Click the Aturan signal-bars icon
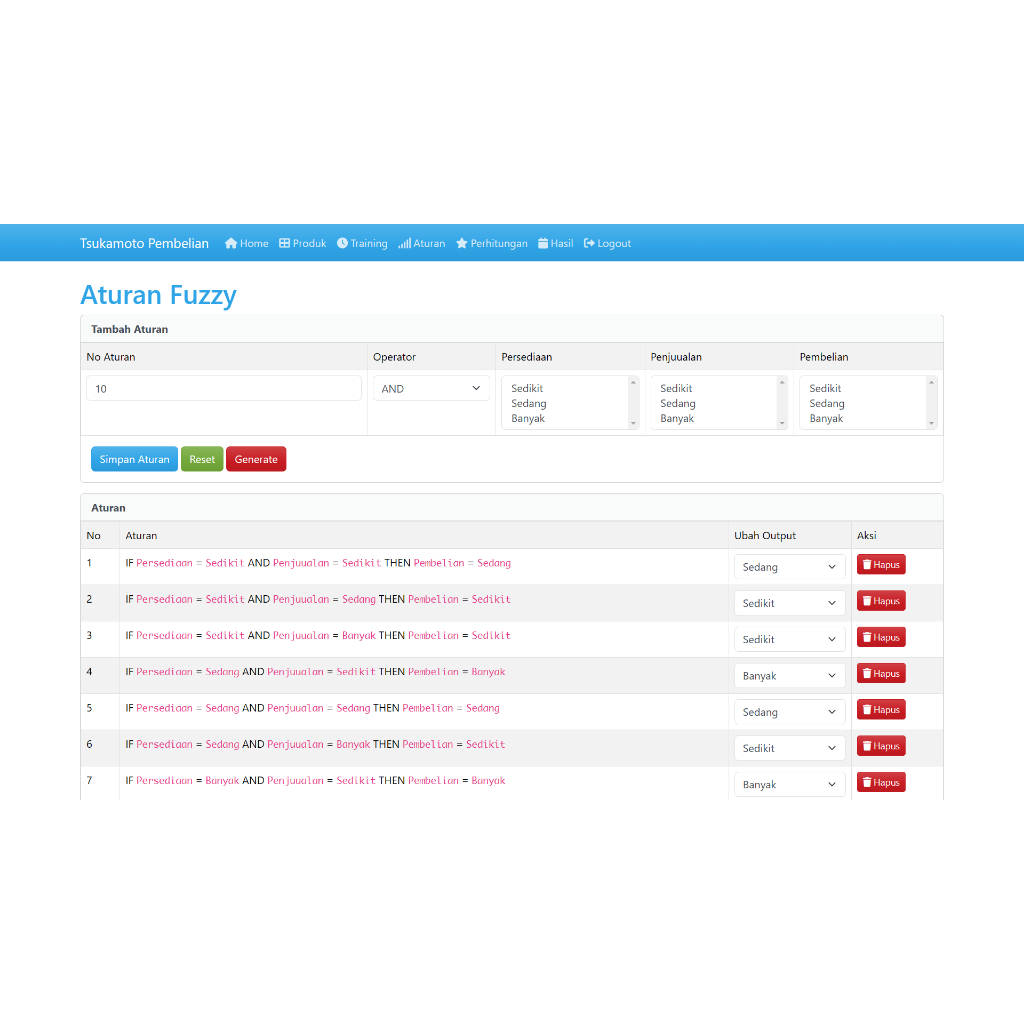Image resolution: width=1024 pixels, height=1024 pixels. coord(404,243)
